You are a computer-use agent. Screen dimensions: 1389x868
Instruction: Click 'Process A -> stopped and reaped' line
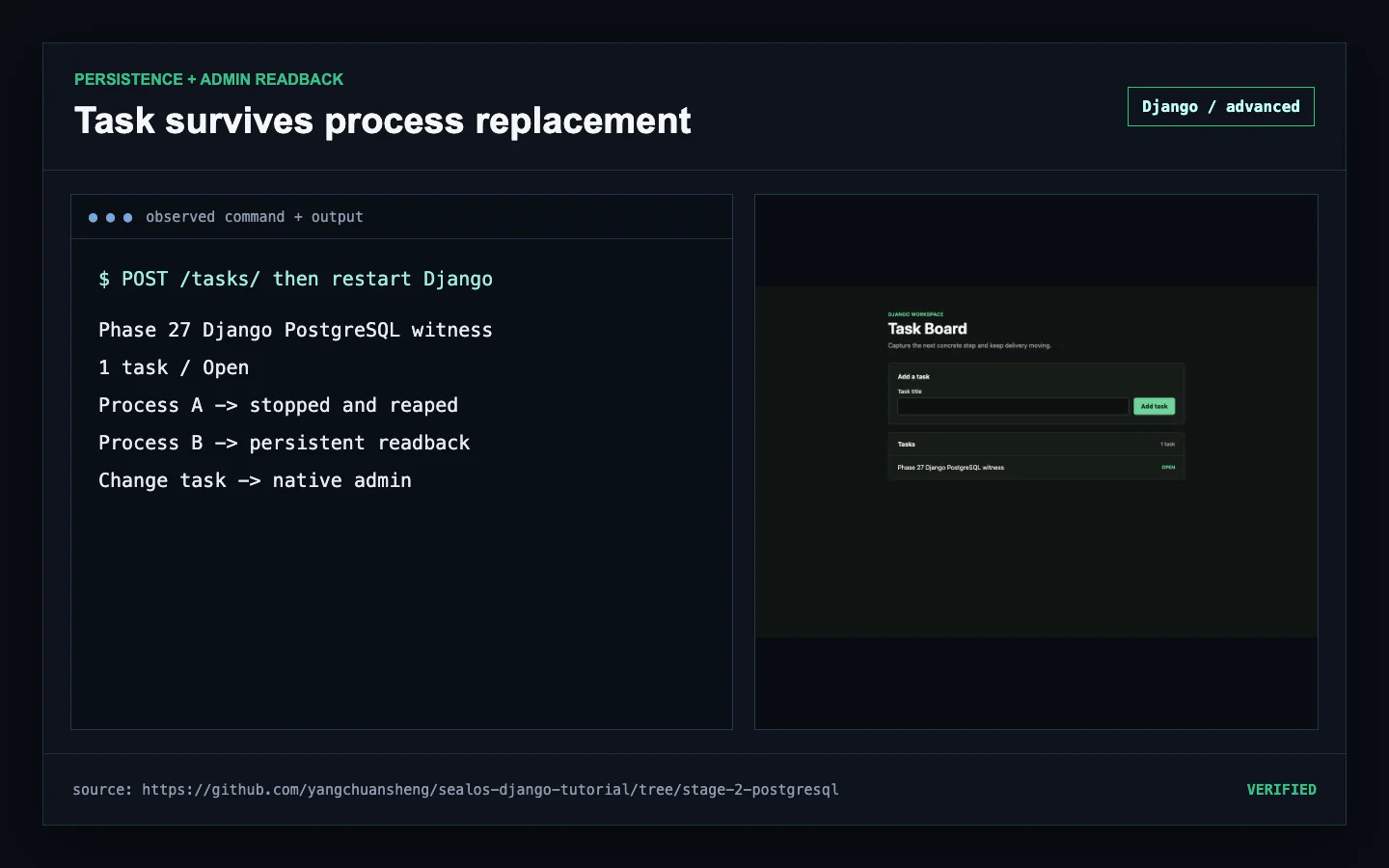[278, 405]
